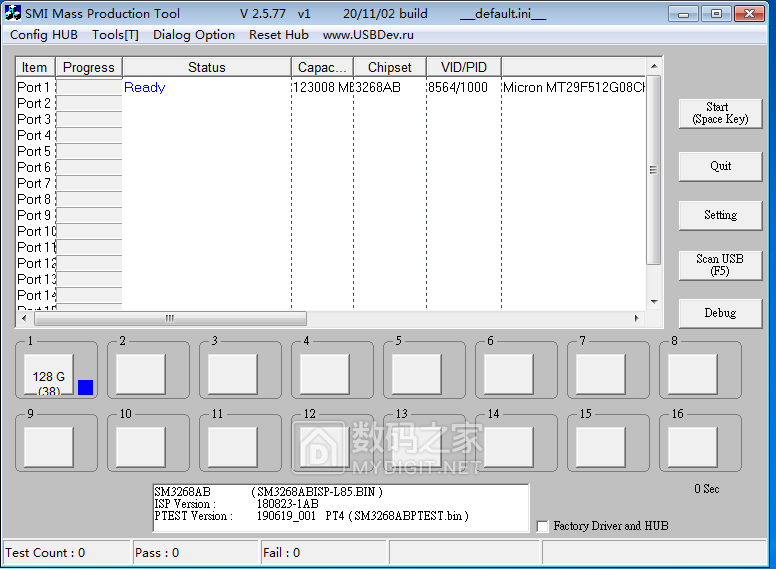Click Port 3 progress bar
This screenshot has height=569, width=776.
coord(89,119)
